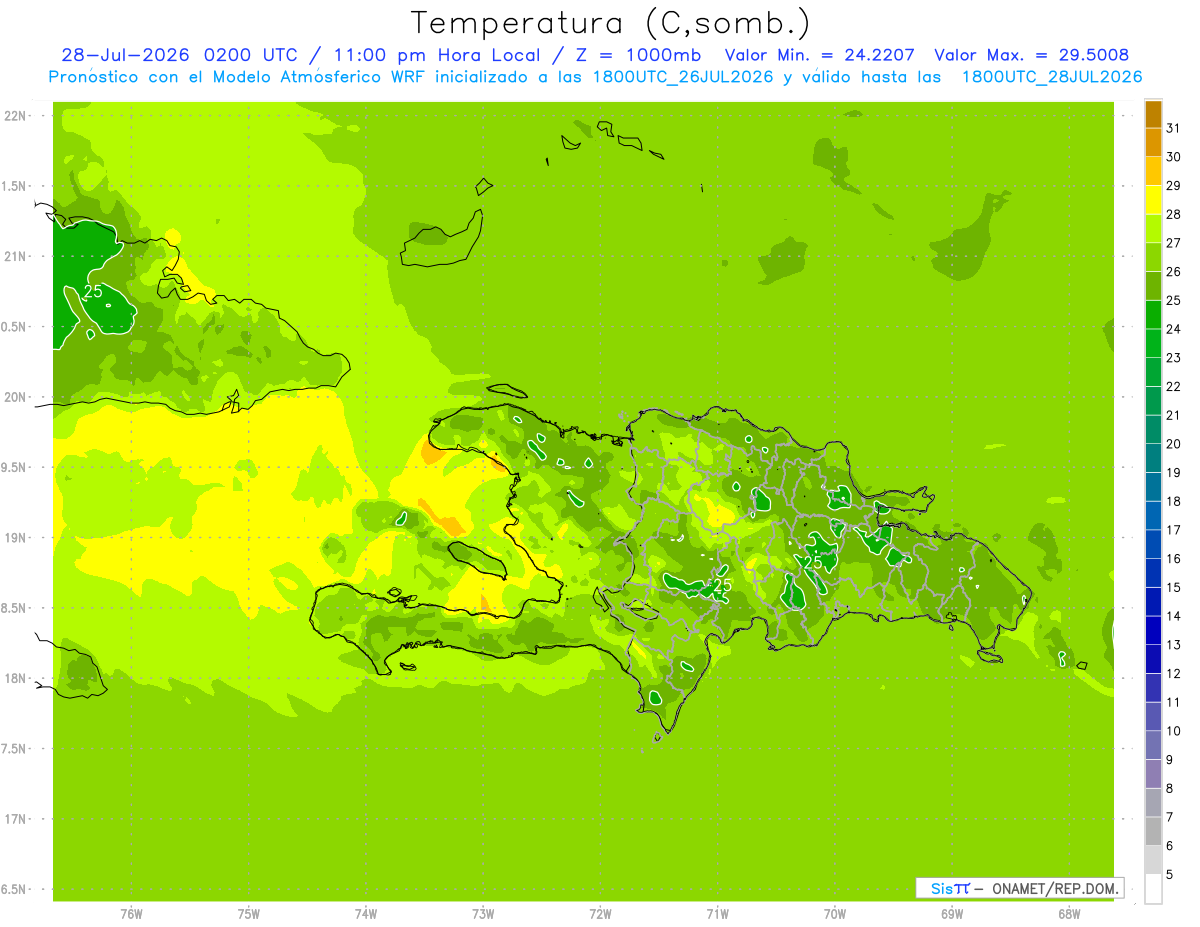Image resolution: width=1200 pixels, height=927 pixels.
Task: Select the 20N latitude axis label
Action: (x=16, y=397)
